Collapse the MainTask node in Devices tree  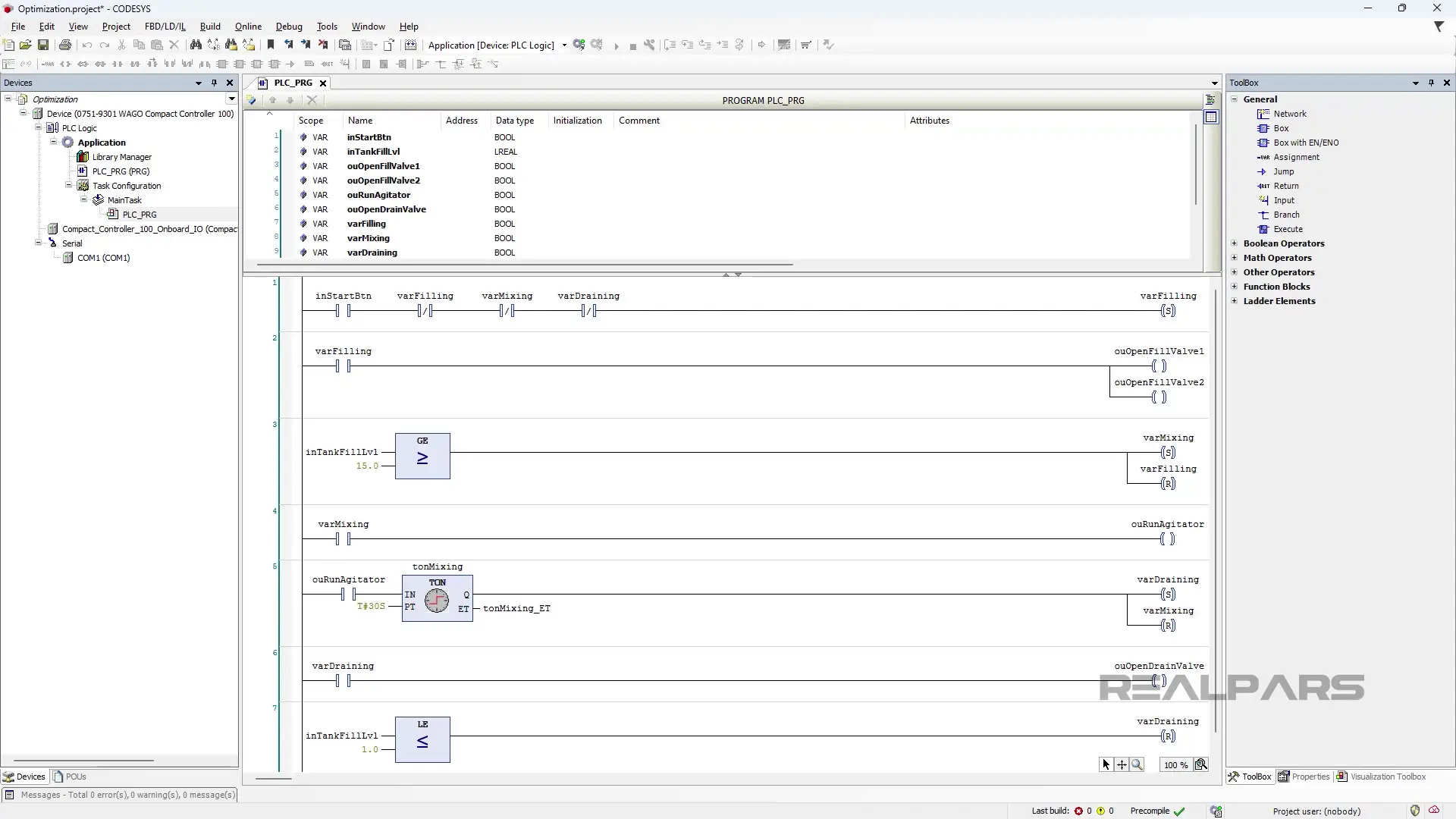click(x=84, y=199)
